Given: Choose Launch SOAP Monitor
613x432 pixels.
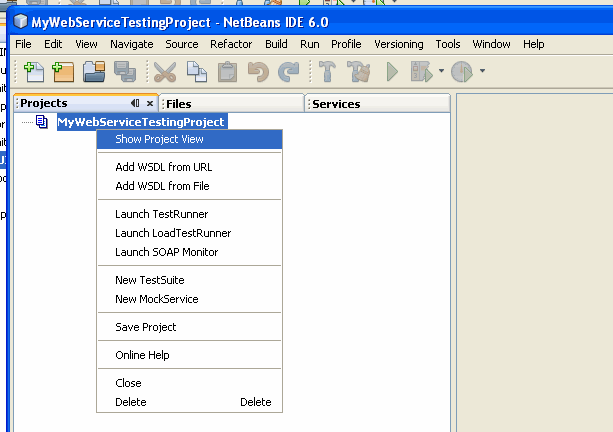Looking at the screenshot, I should pyautogui.click(x=189, y=252).
